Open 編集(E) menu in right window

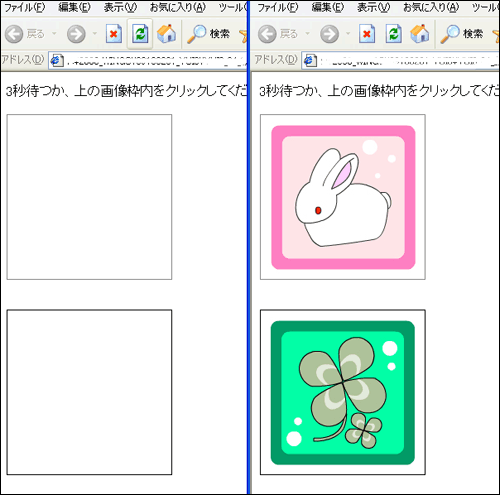coord(327,7)
